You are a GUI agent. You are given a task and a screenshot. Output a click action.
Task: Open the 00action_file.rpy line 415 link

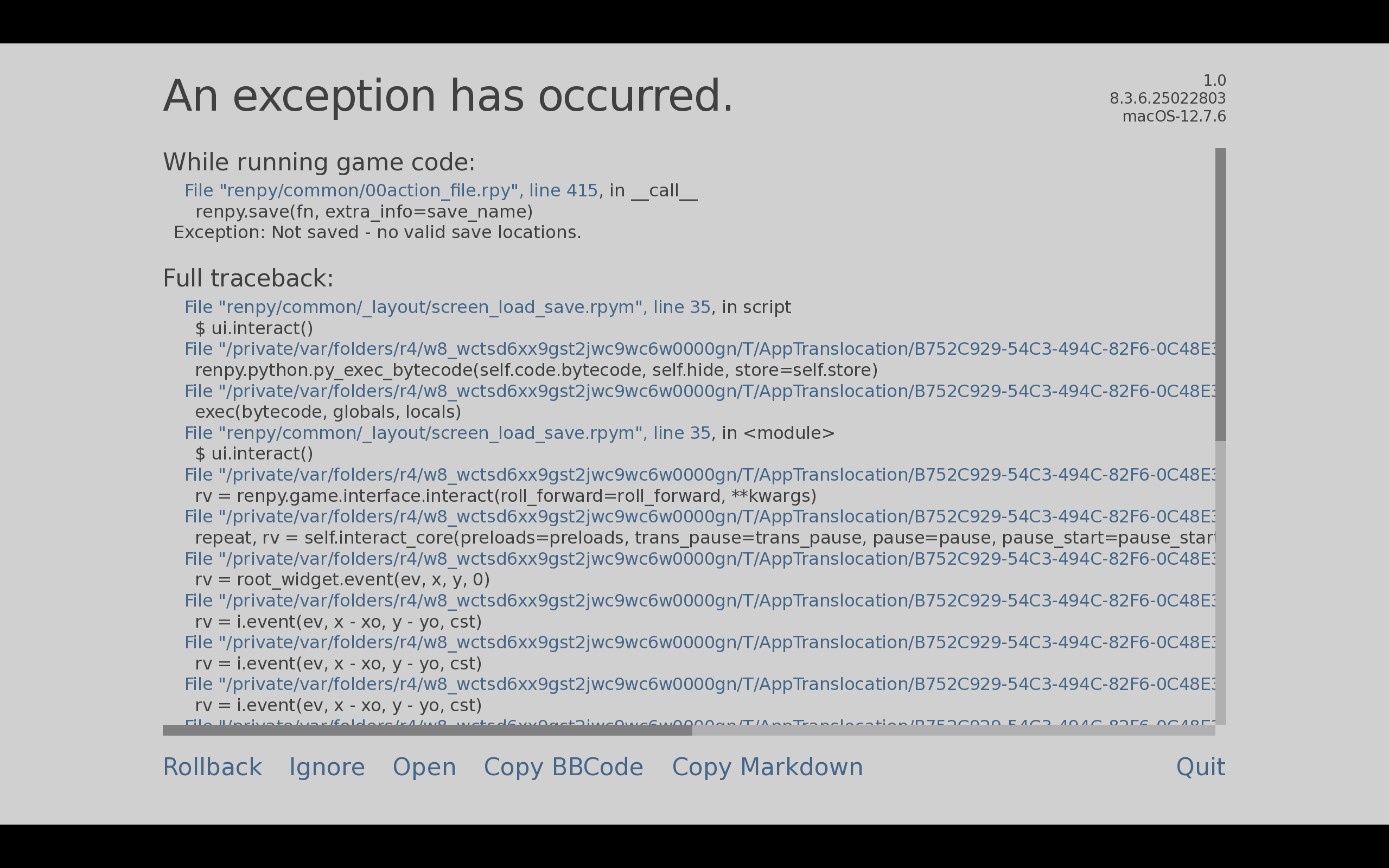(390, 190)
